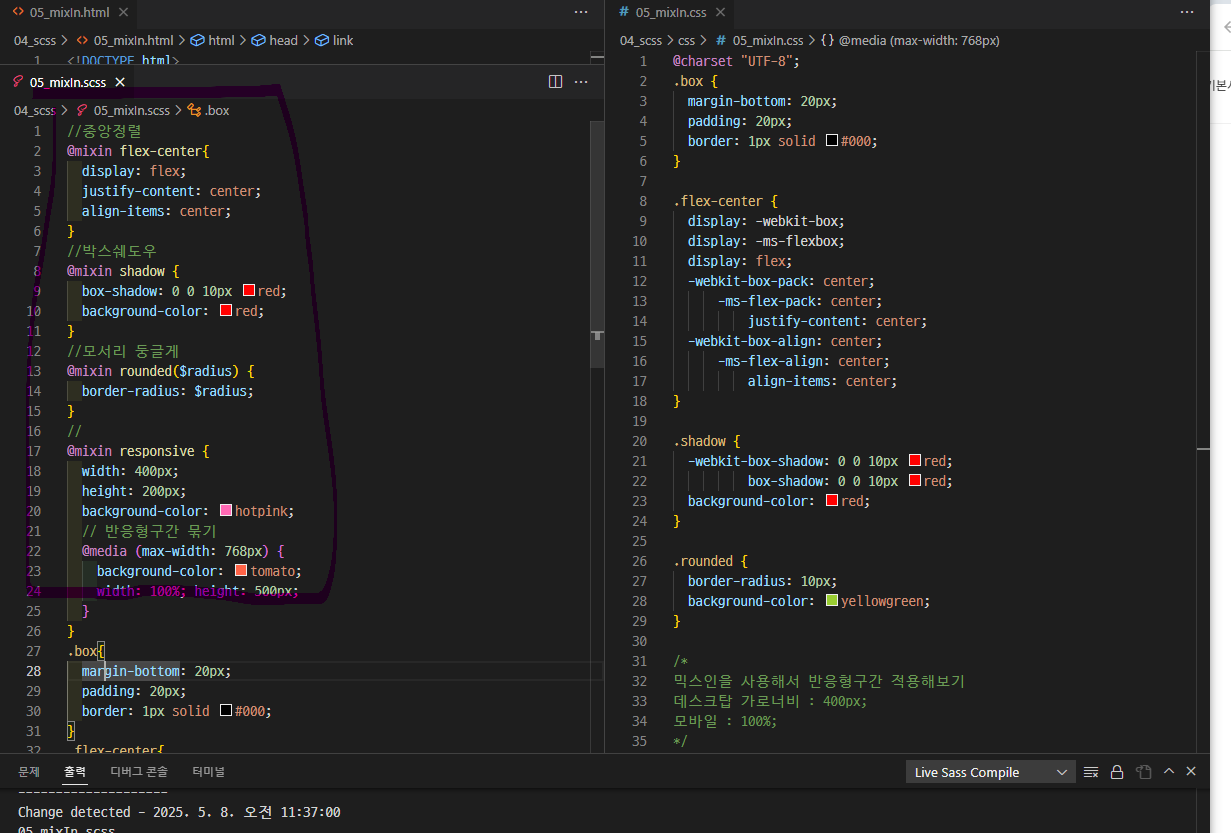Select the 05_mixin.scss tab
The width and height of the screenshot is (1231, 833).
tap(68, 83)
